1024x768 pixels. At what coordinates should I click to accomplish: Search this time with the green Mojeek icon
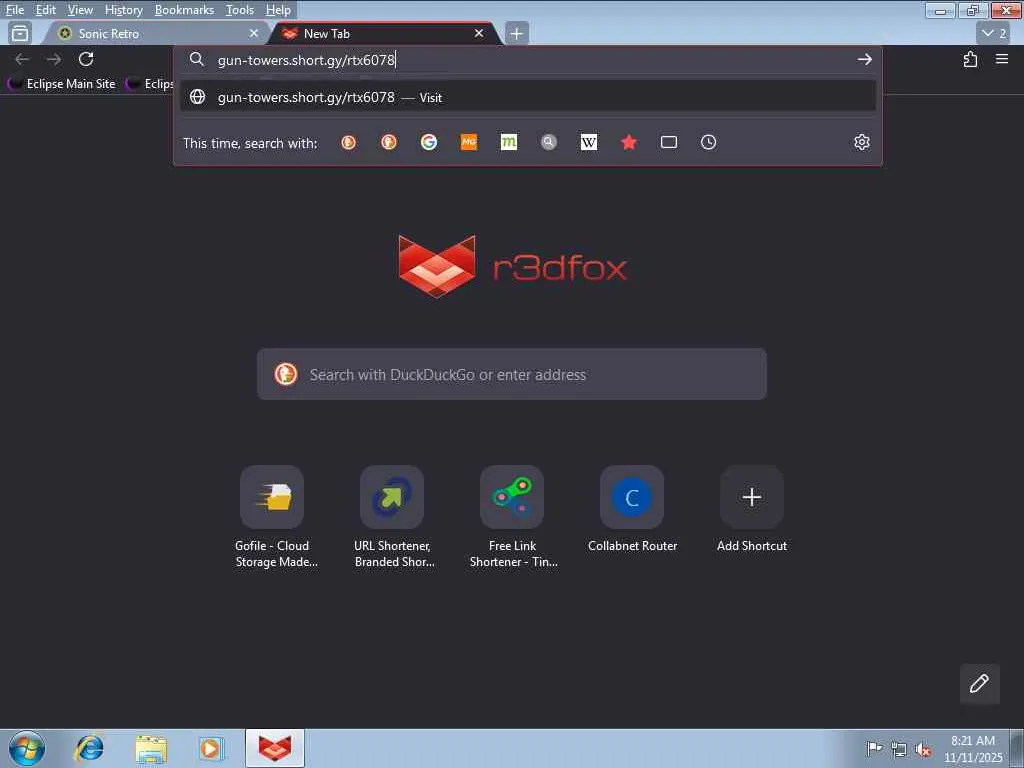point(509,142)
